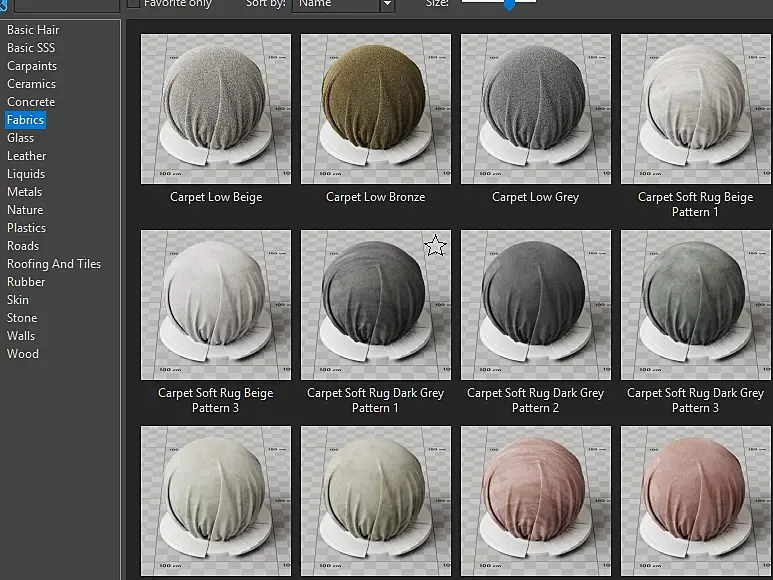The image size is (773, 580).
Task: Mark Carpet Soft Rug Dark Grey Pattern 1 as favorite
Action: click(x=435, y=245)
